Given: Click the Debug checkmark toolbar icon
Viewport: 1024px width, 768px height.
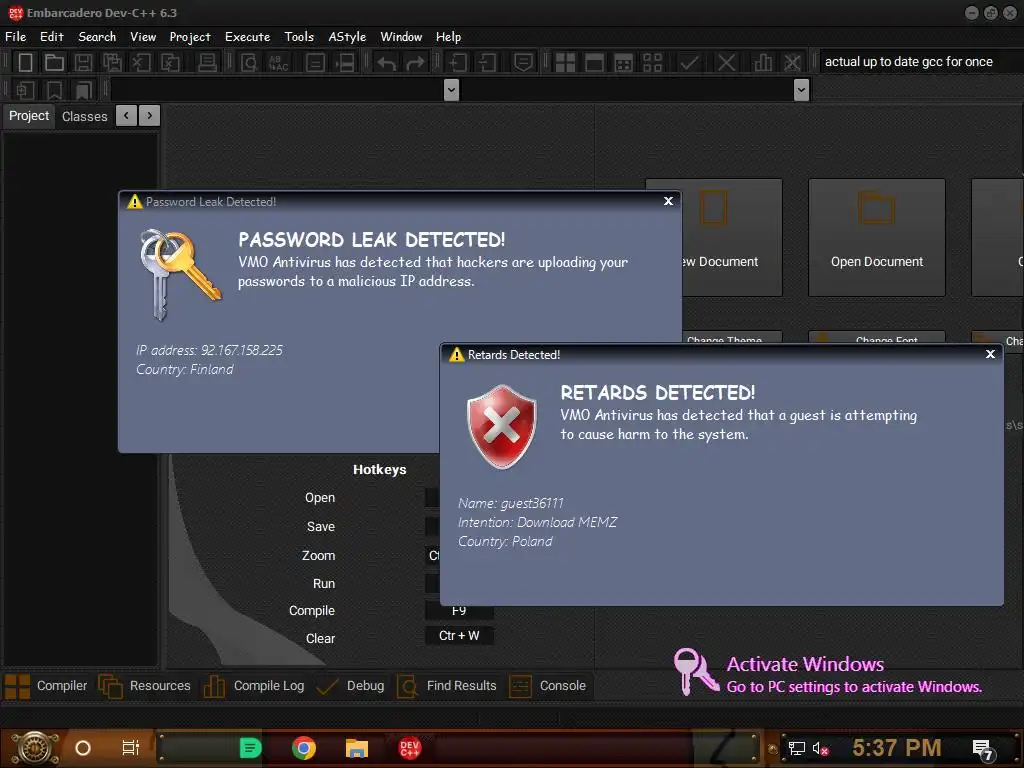Looking at the screenshot, I should coord(689,62).
